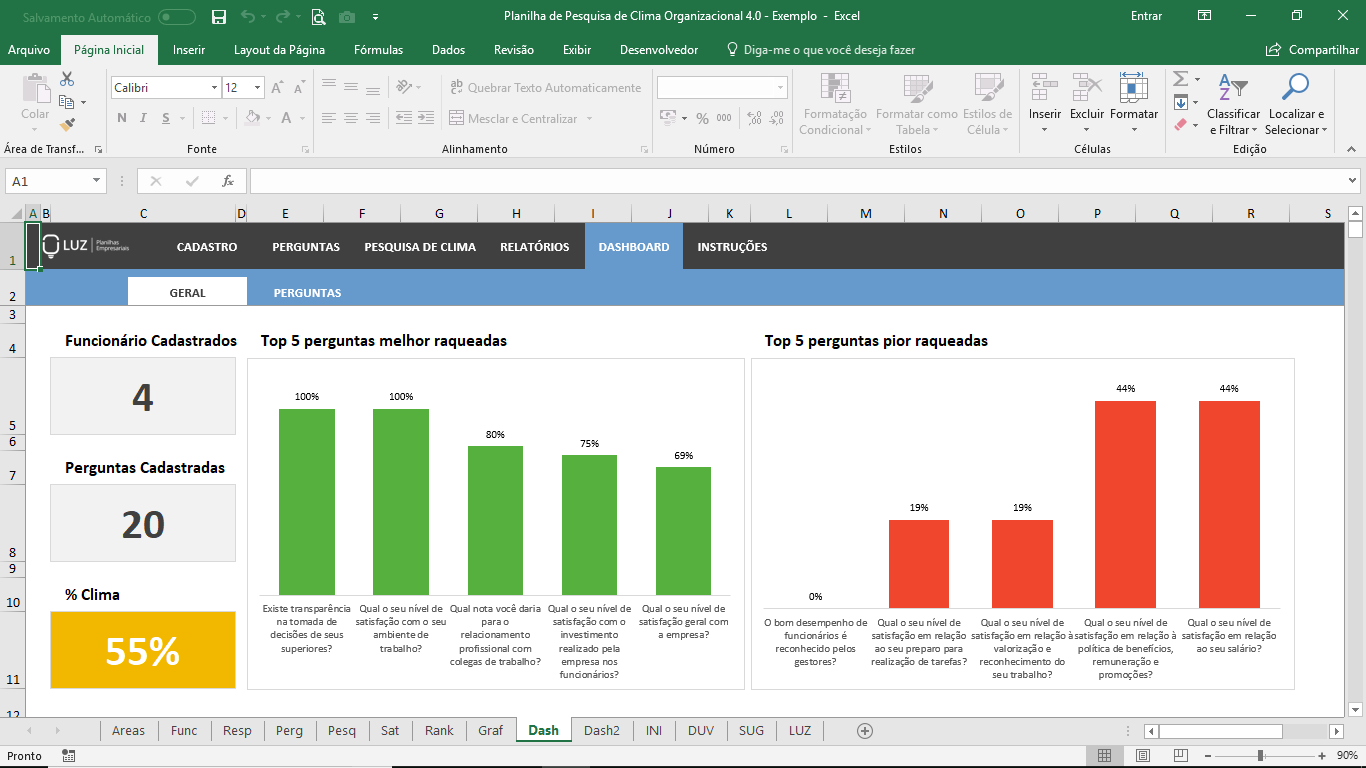
Task: Select the Format Painter brush icon
Action: point(67,125)
